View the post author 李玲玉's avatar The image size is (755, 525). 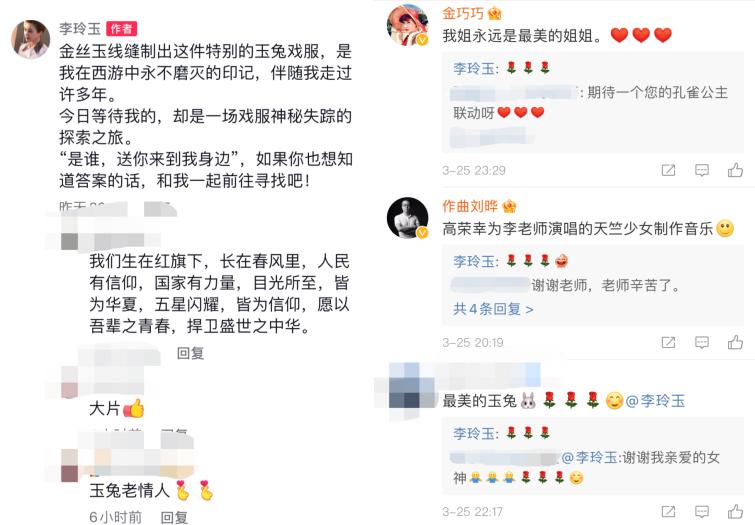tap(31, 39)
